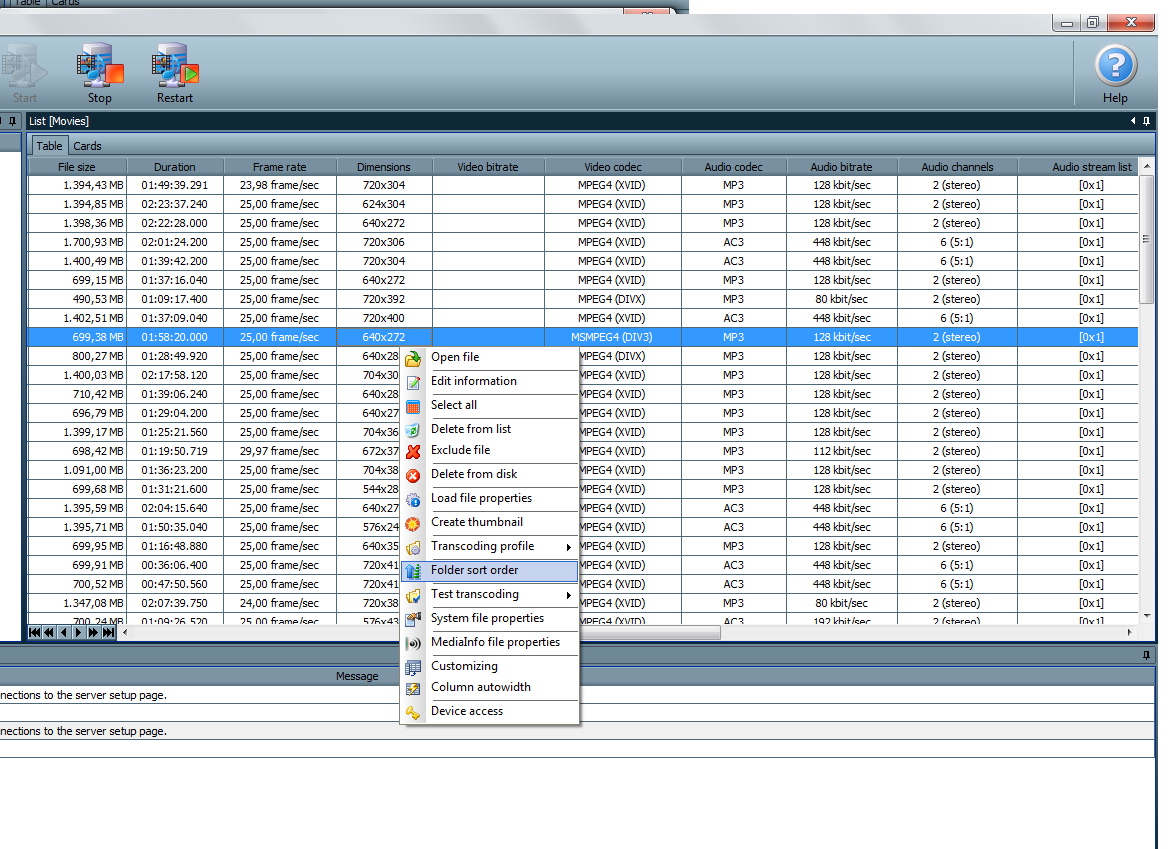The height and width of the screenshot is (849, 1174).
Task: Click the Restart server toolbar icon
Action: 174,64
